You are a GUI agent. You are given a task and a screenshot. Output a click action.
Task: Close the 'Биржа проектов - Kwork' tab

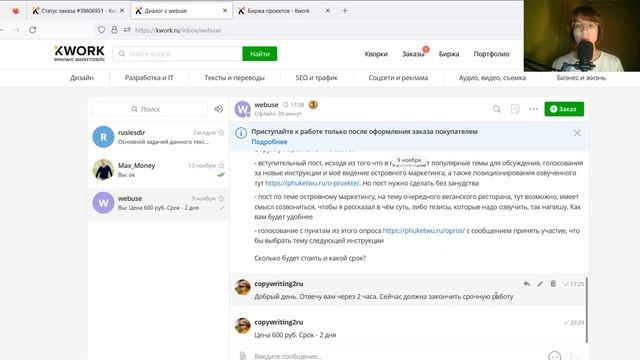(x=327, y=11)
